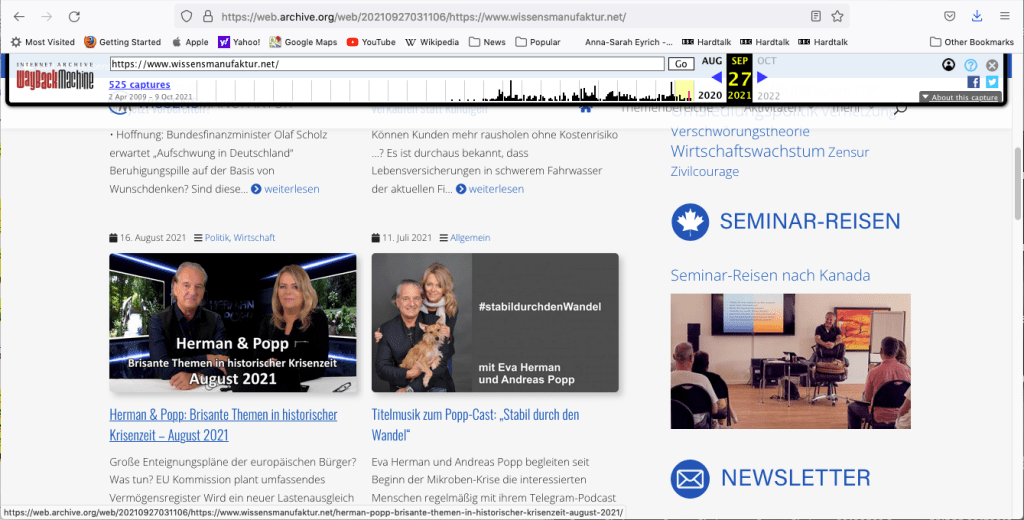Reload the page with the refresh icon

click(x=74, y=16)
